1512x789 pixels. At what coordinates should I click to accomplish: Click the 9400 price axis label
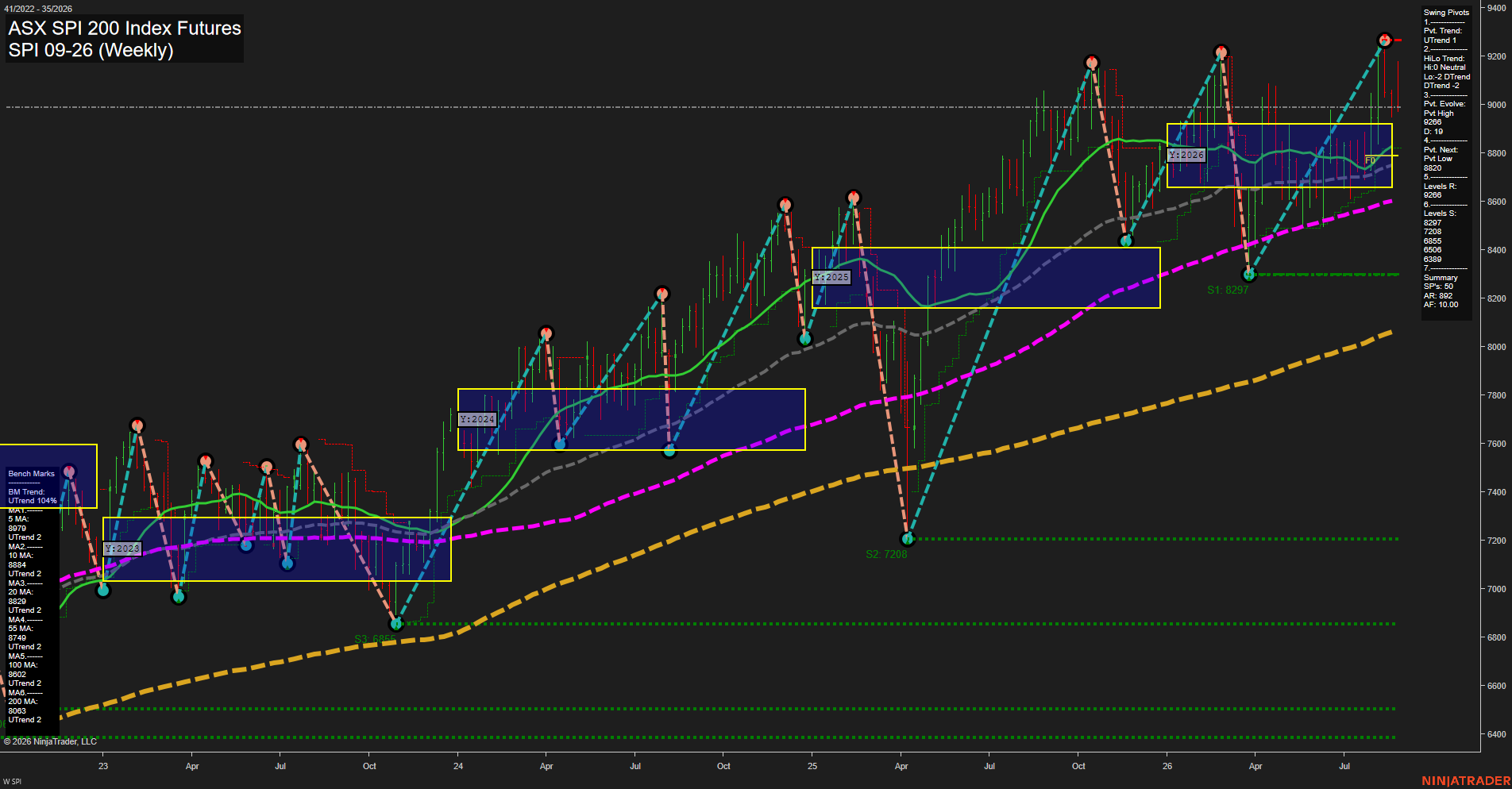(1496, 8)
